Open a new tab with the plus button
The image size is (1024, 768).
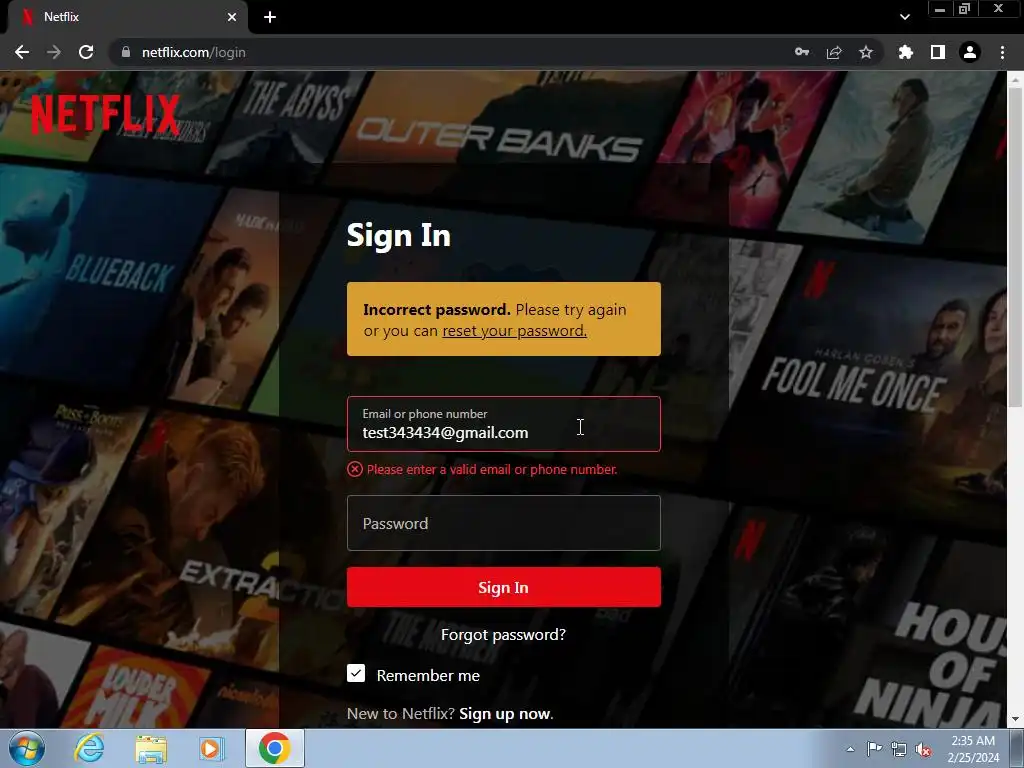[x=270, y=17]
